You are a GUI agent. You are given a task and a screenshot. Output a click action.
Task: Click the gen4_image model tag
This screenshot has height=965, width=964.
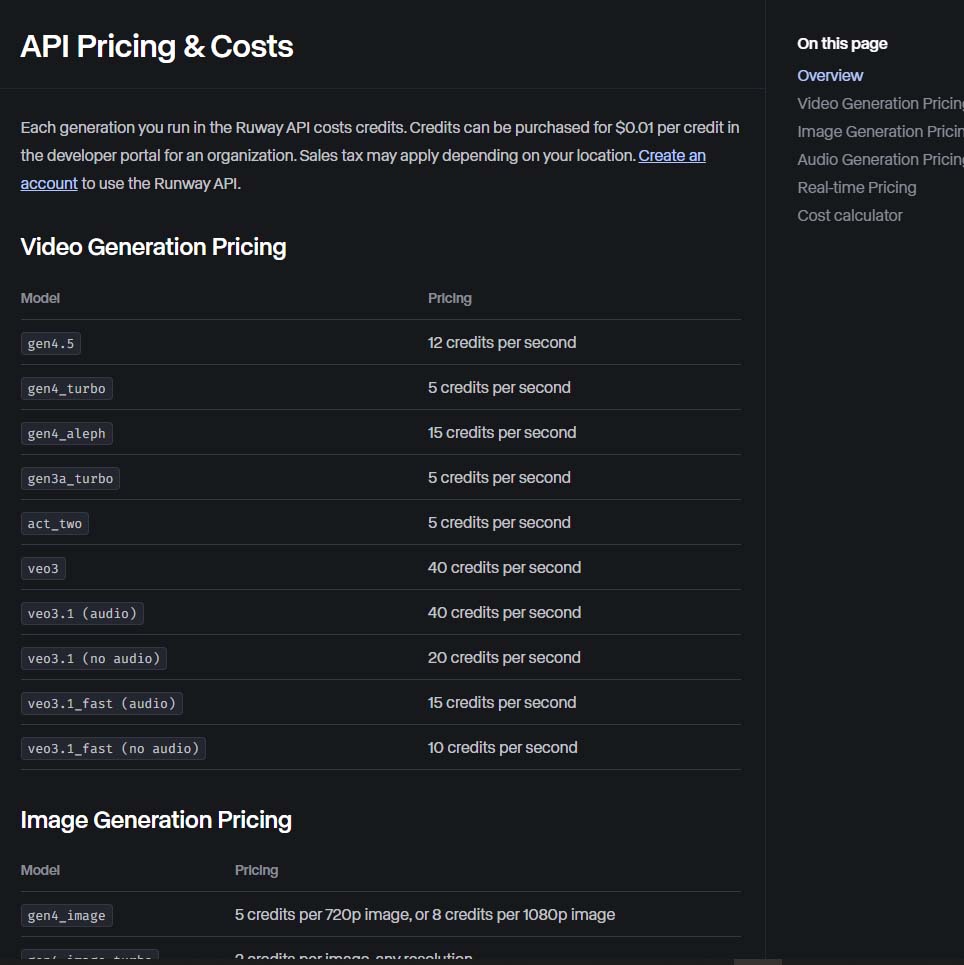pyautogui.click(x=66, y=915)
